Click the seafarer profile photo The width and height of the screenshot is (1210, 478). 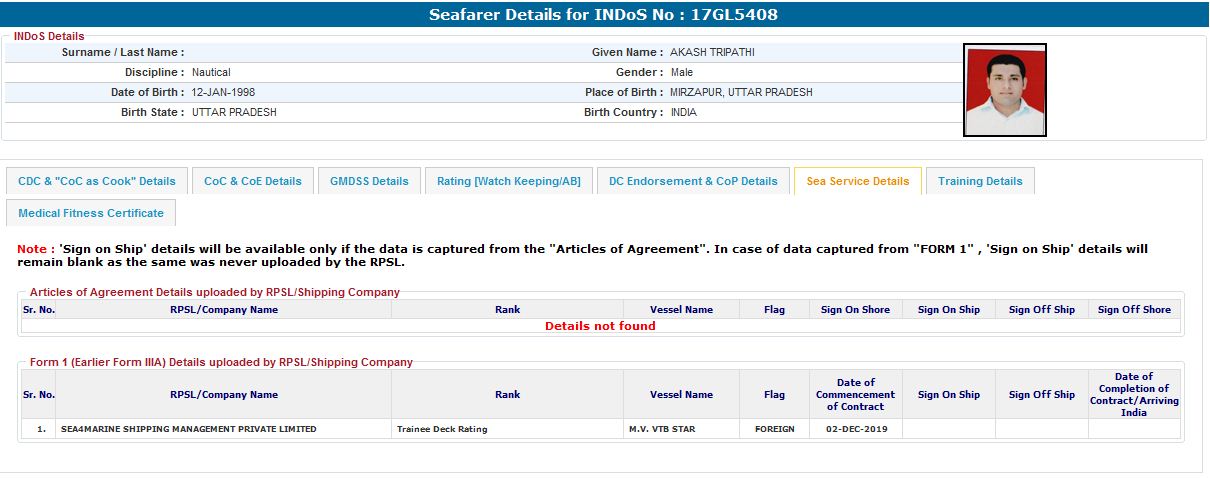pos(1004,90)
